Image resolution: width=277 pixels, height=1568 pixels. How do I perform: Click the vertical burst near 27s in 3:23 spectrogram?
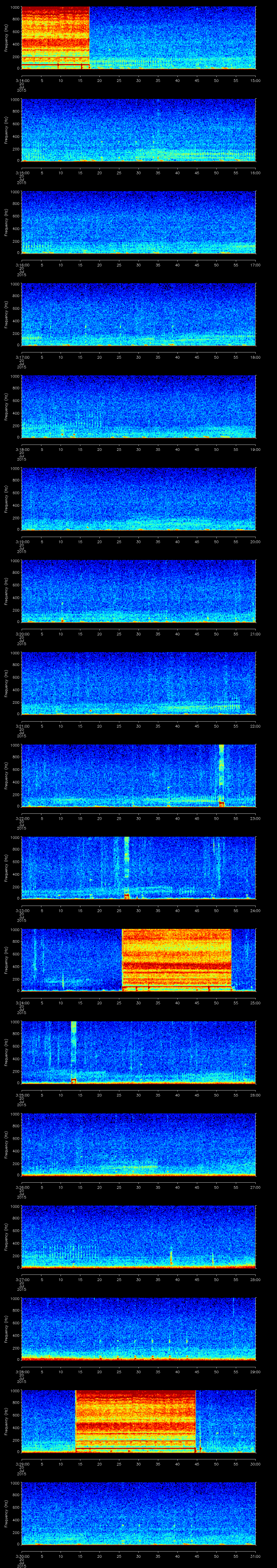coord(127,868)
